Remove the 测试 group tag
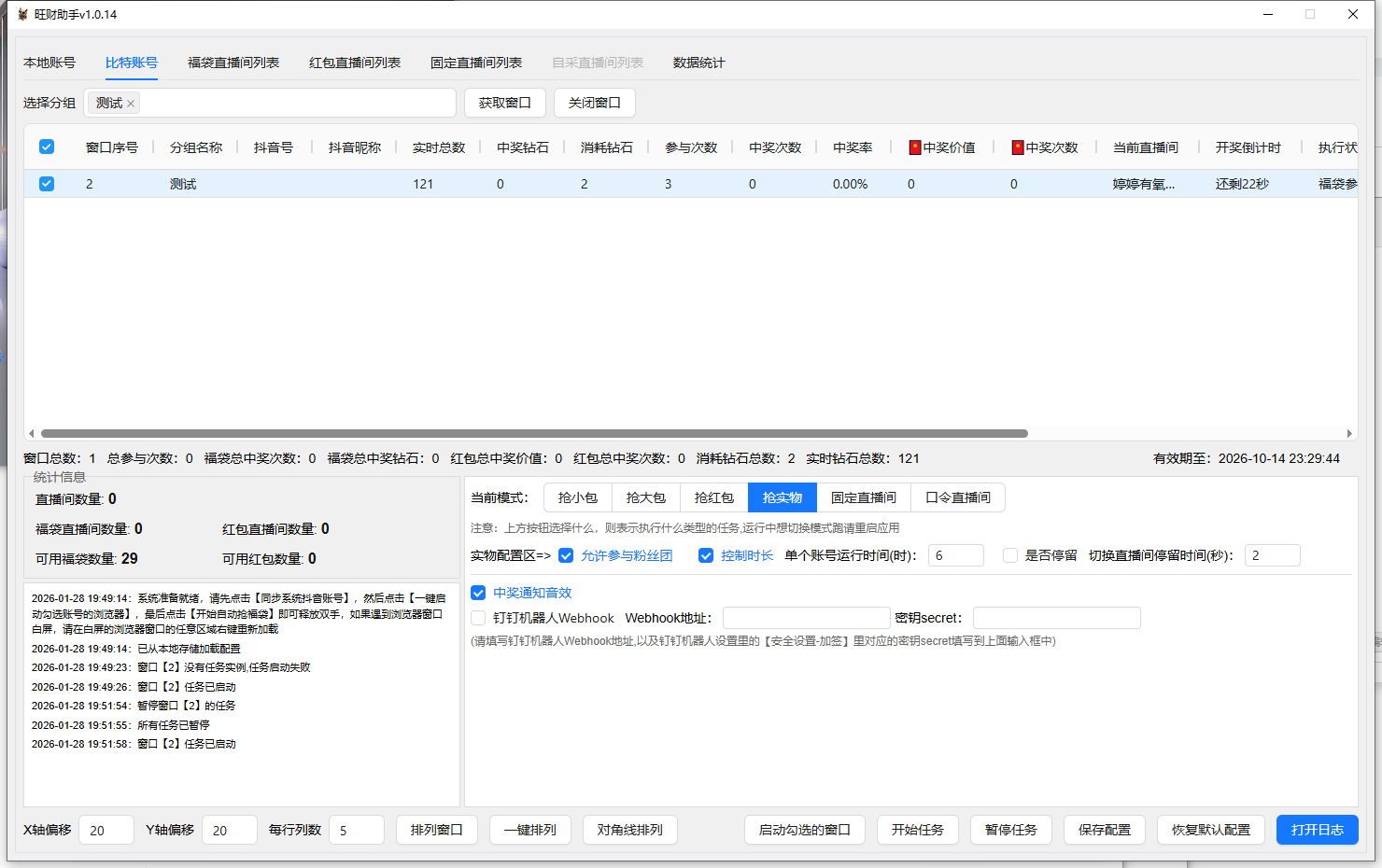Viewport: 1382px width, 868px height. click(131, 104)
